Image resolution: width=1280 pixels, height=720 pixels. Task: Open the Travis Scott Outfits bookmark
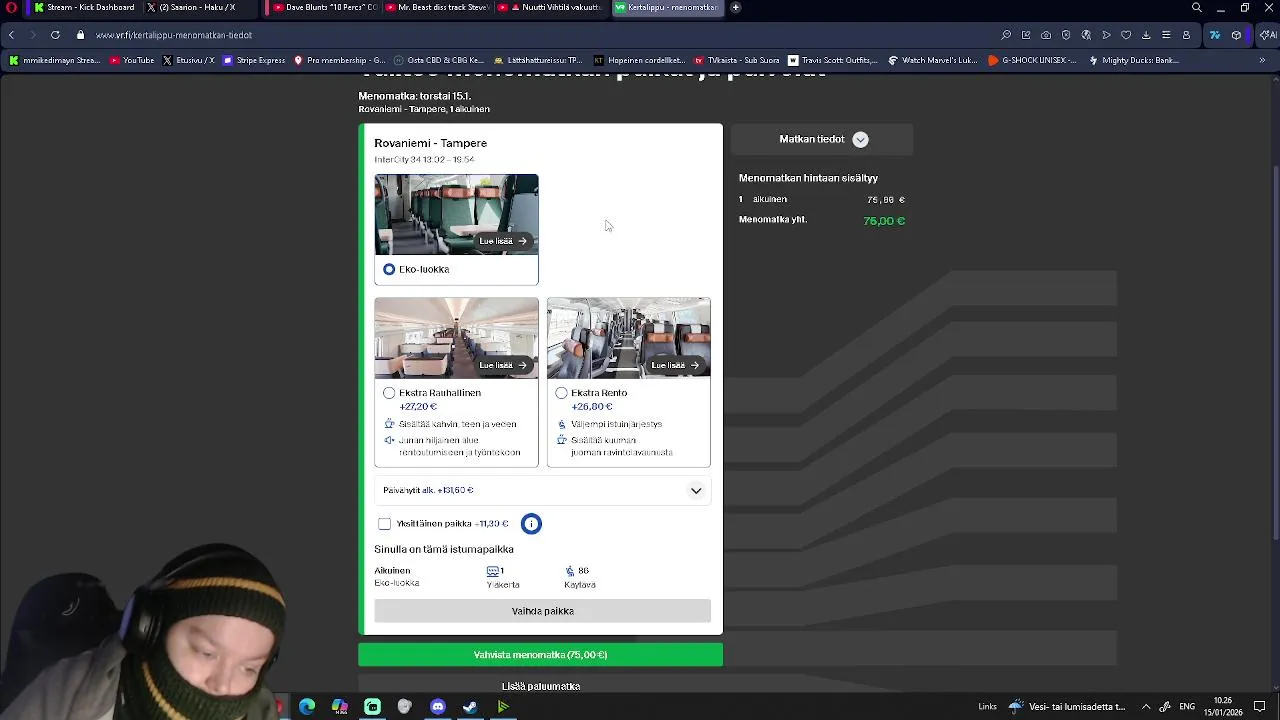[x=832, y=60]
